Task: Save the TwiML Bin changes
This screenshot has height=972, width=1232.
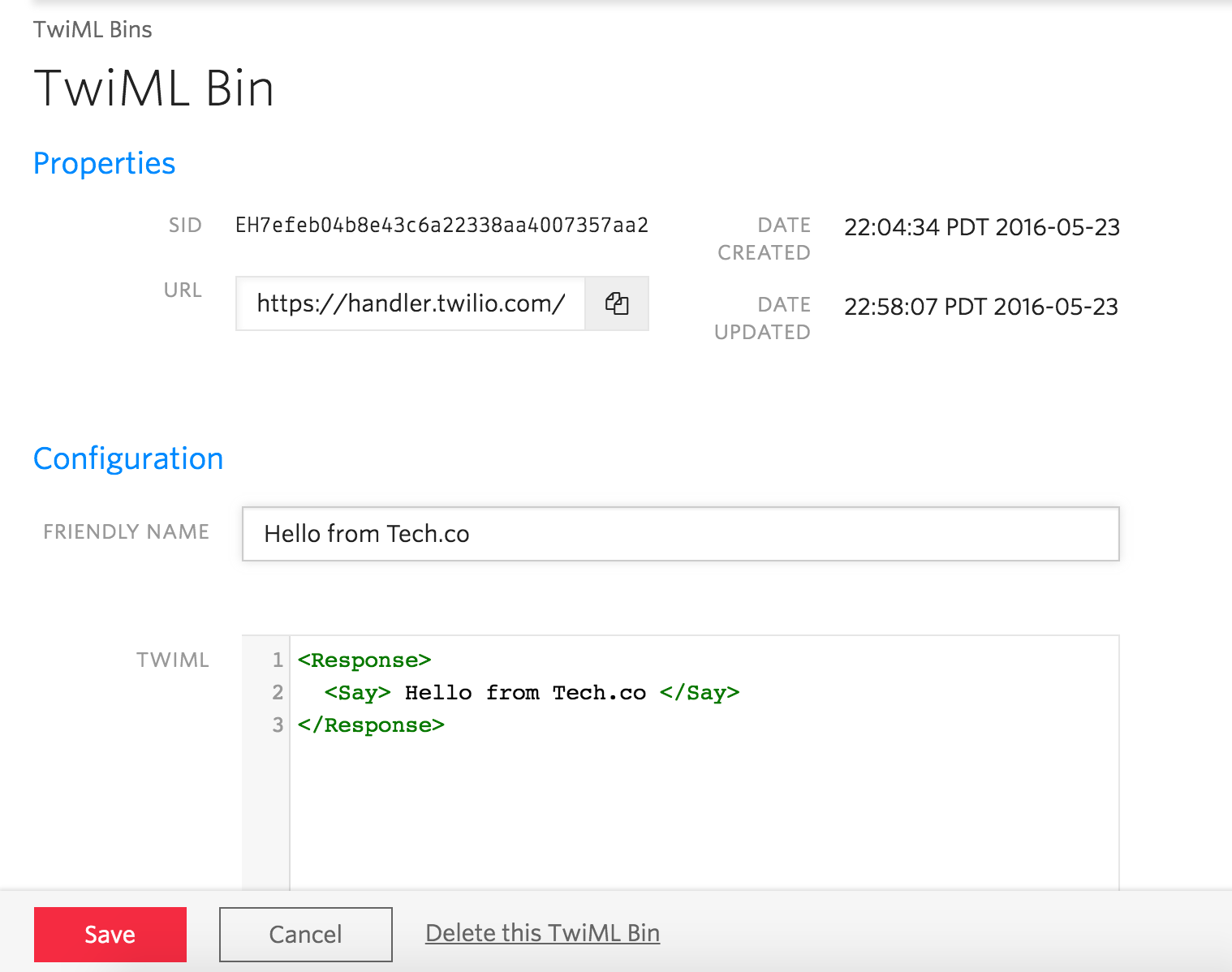Action: (110, 934)
